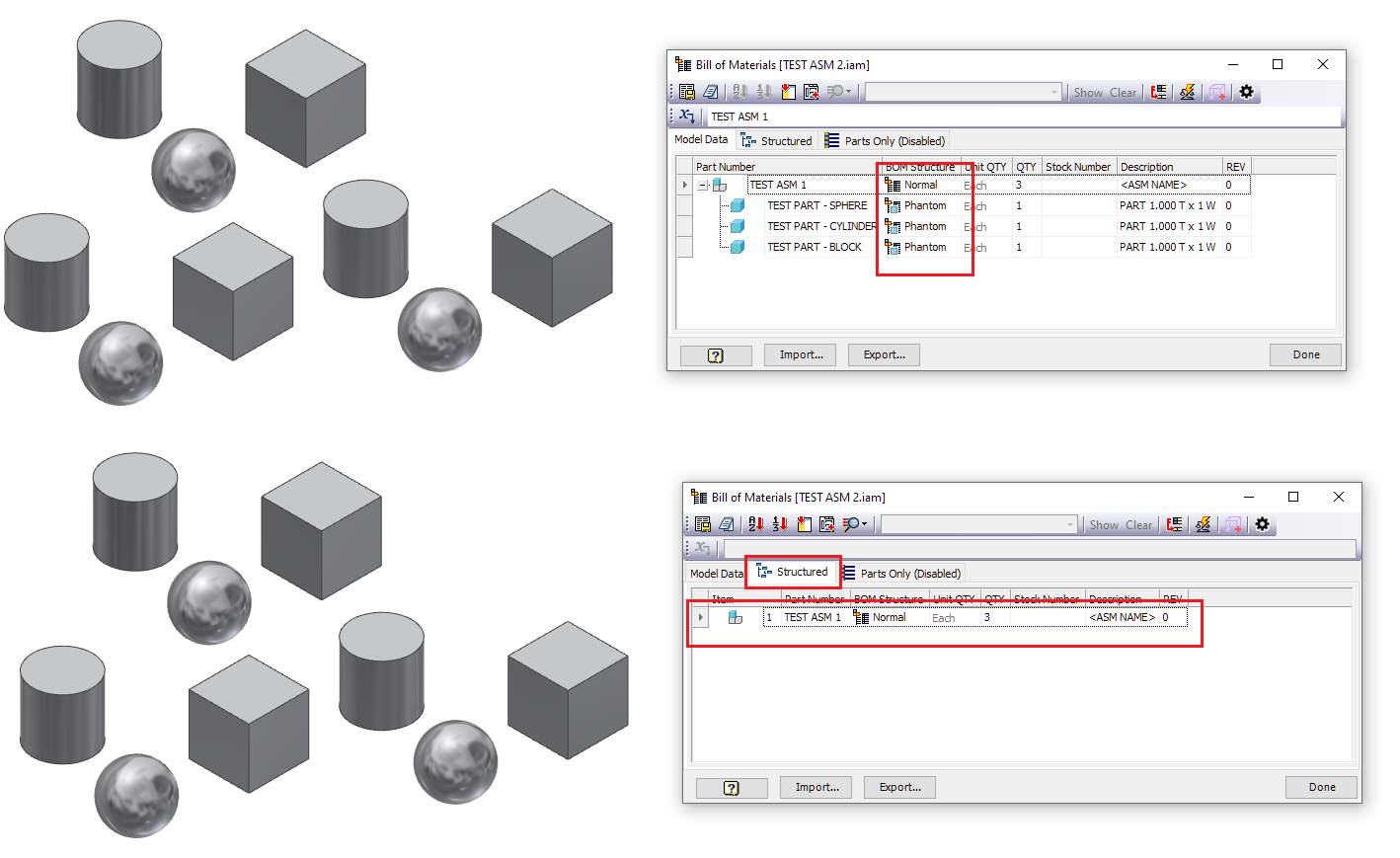Sort the BOM rows ascending
1400x858 pixels.
tap(740, 92)
